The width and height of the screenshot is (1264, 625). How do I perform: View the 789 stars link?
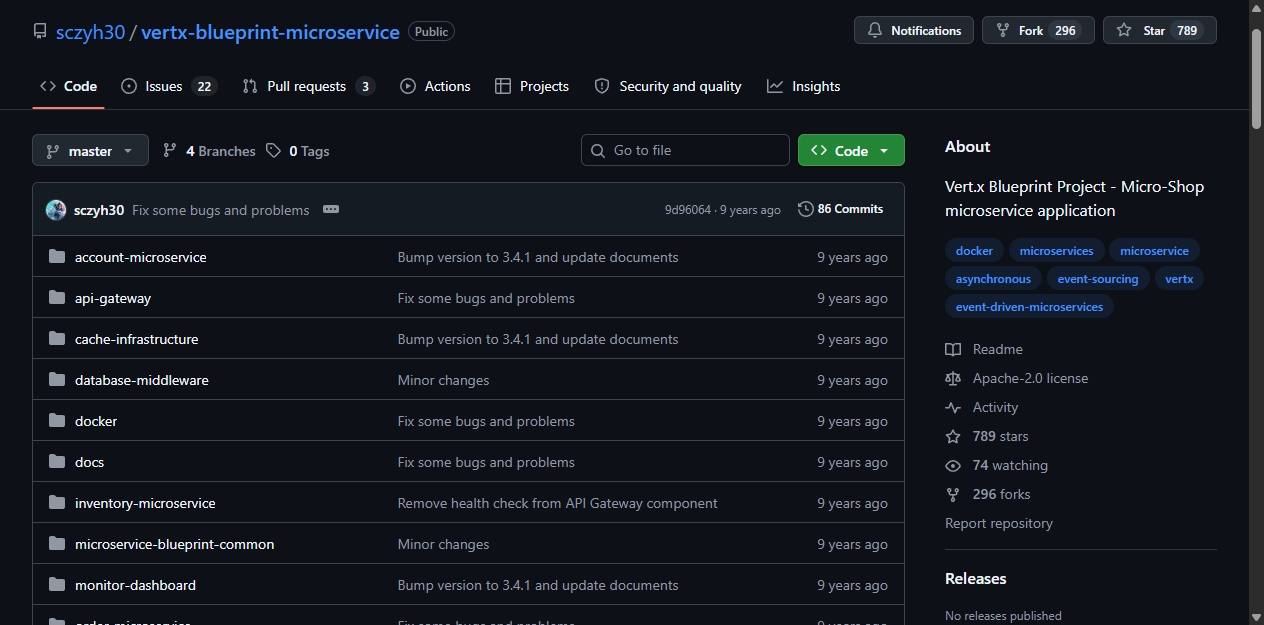point(987,436)
